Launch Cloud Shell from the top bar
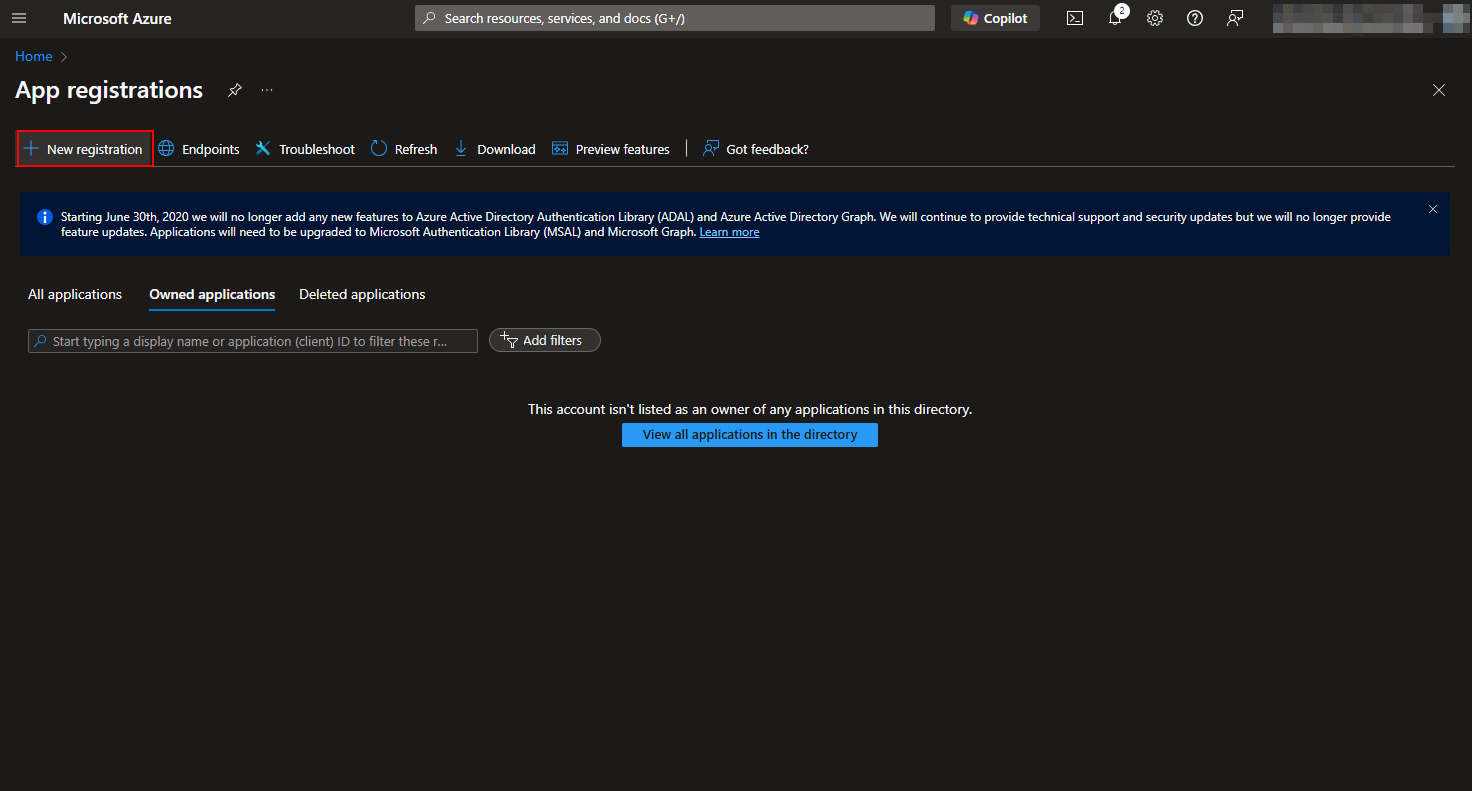The image size is (1472, 791). pos(1075,18)
